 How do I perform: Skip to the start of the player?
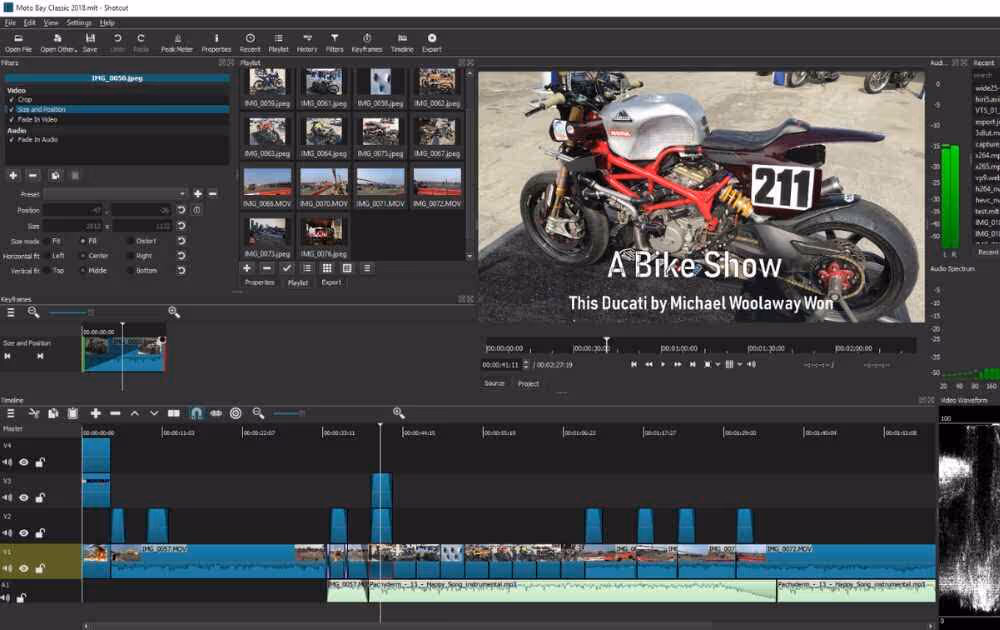coord(633,365)
